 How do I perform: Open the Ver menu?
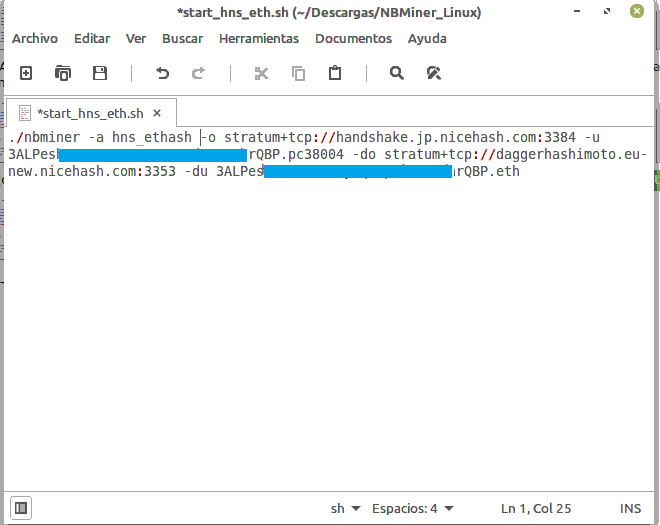(136, 39)
